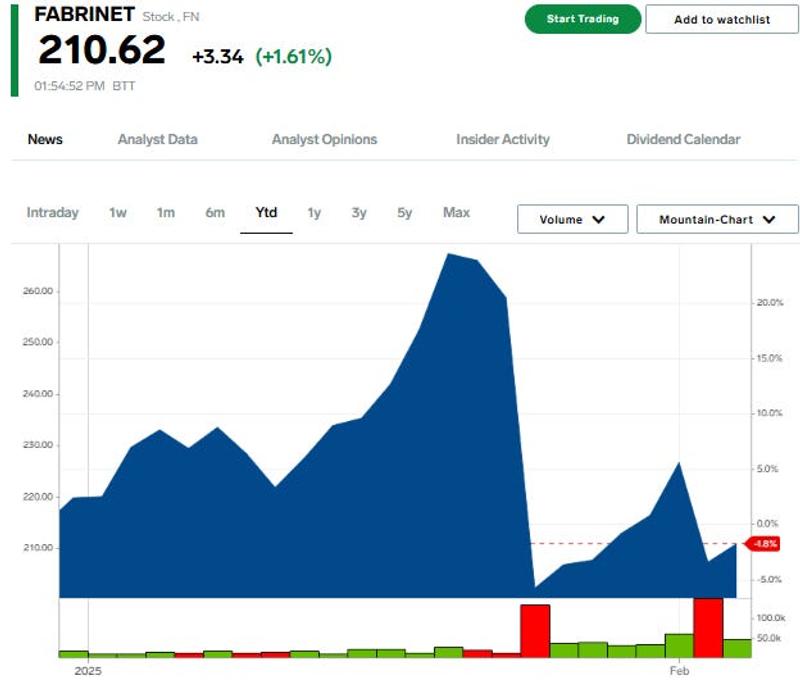The image size is (800, 685).
Task: Switch to the Analyst Data tab
Action: click(x=158, y=139)
